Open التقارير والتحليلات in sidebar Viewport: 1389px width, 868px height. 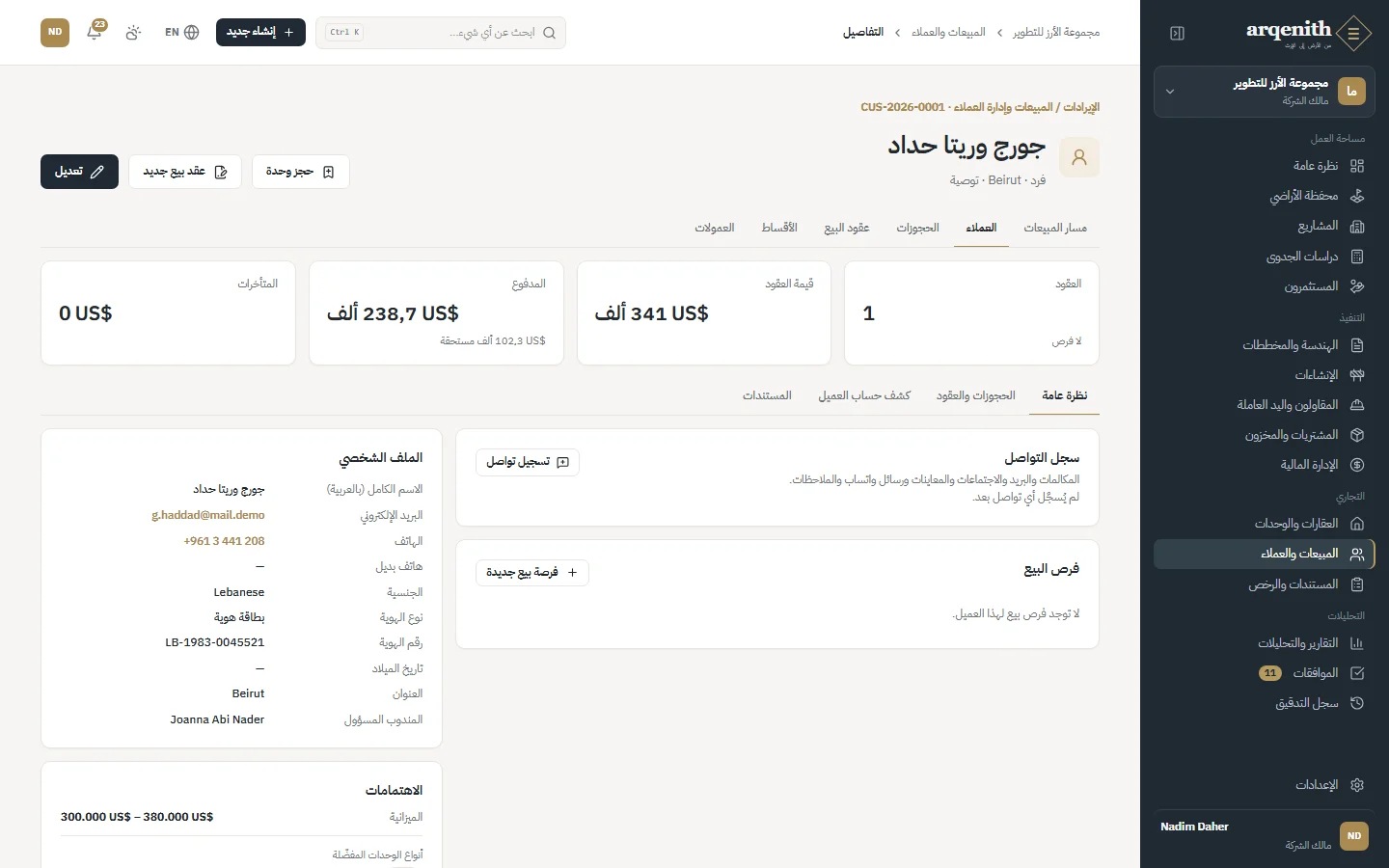point(1264,643)
